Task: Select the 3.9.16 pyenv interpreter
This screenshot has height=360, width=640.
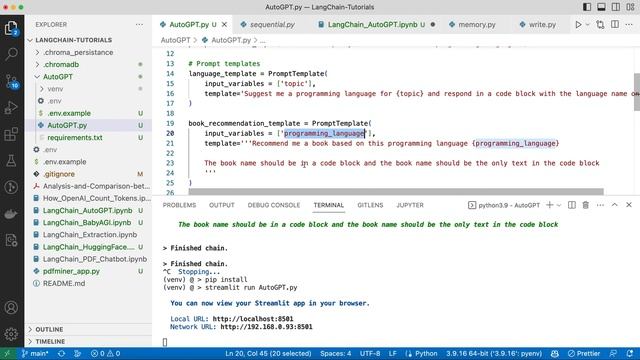Action: (x=494, y=353)
